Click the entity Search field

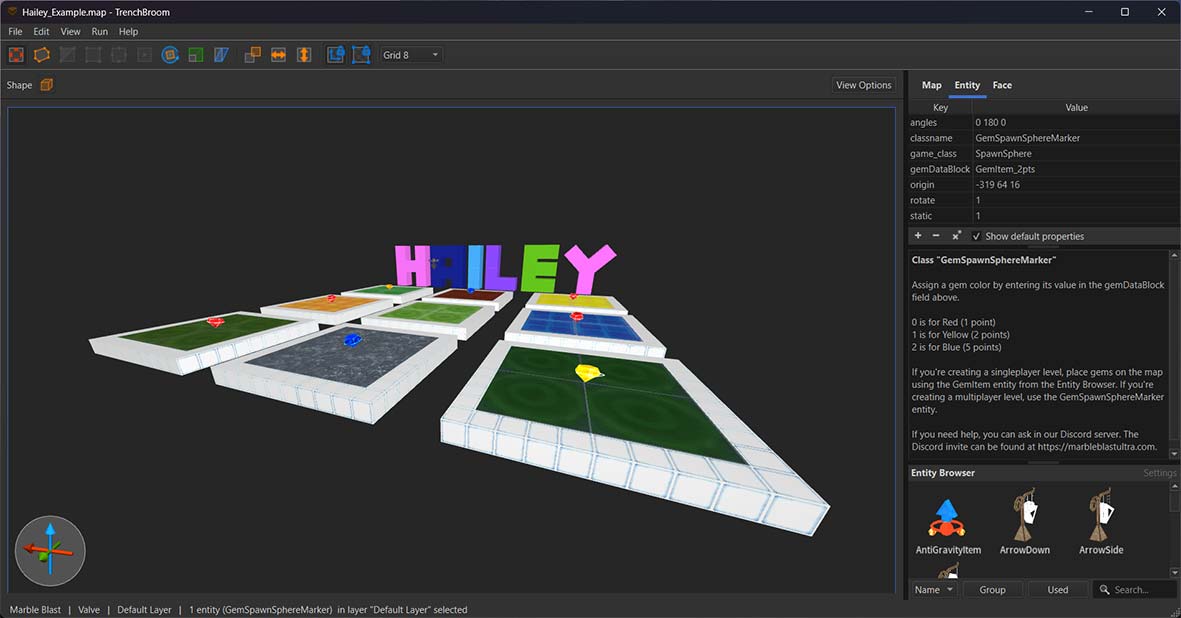coord(1135,589)
